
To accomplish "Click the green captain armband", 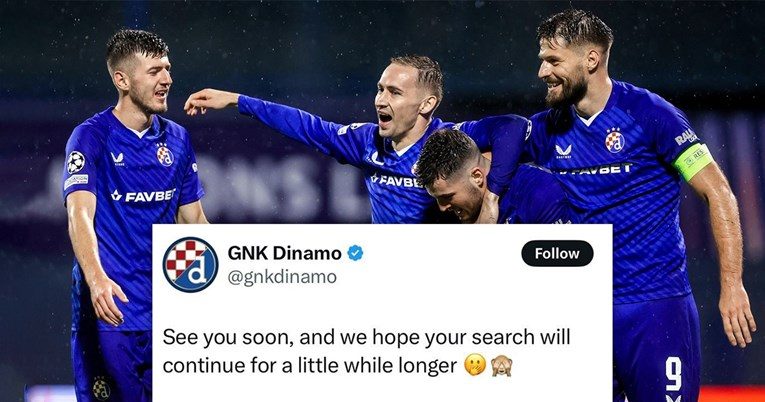I will point(693,162).
